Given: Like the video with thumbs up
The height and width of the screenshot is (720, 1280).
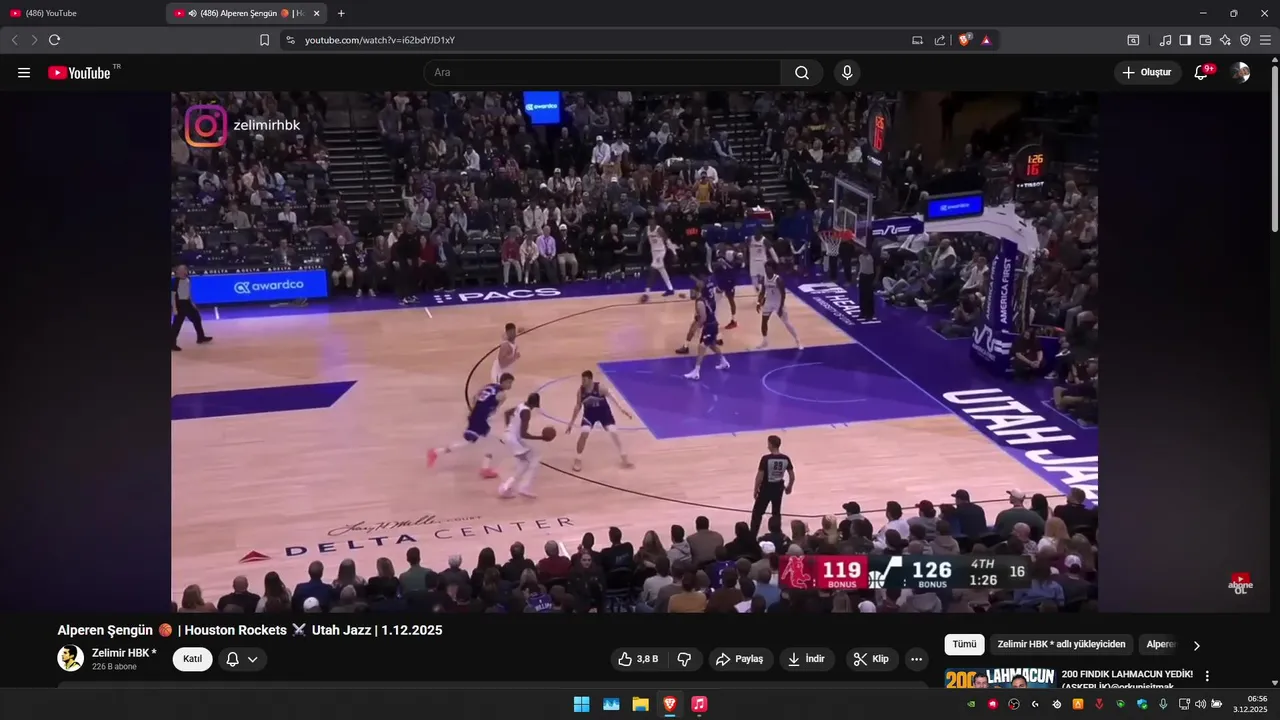Looking at the screenshot, I should click(638, 659).
